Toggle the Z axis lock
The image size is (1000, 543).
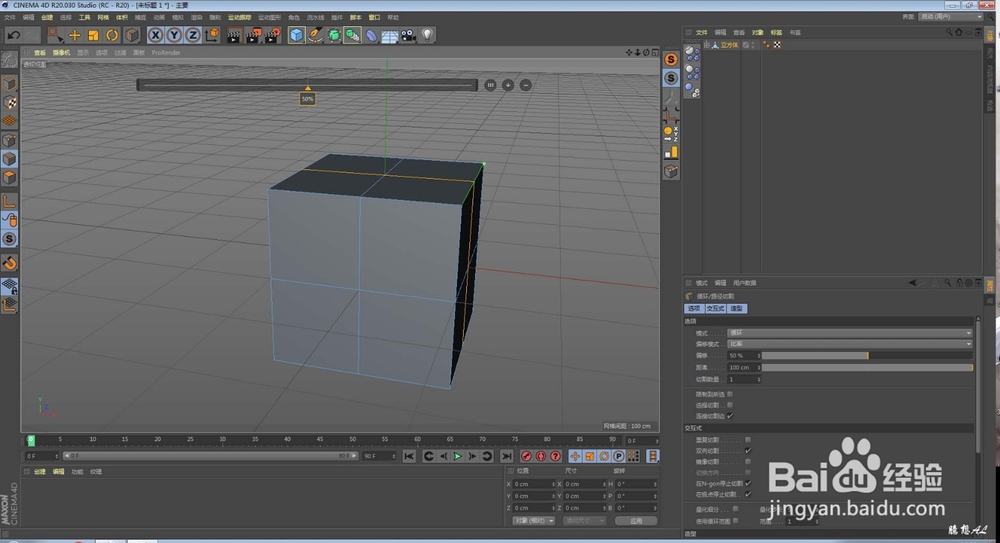[x=192, y=35]
